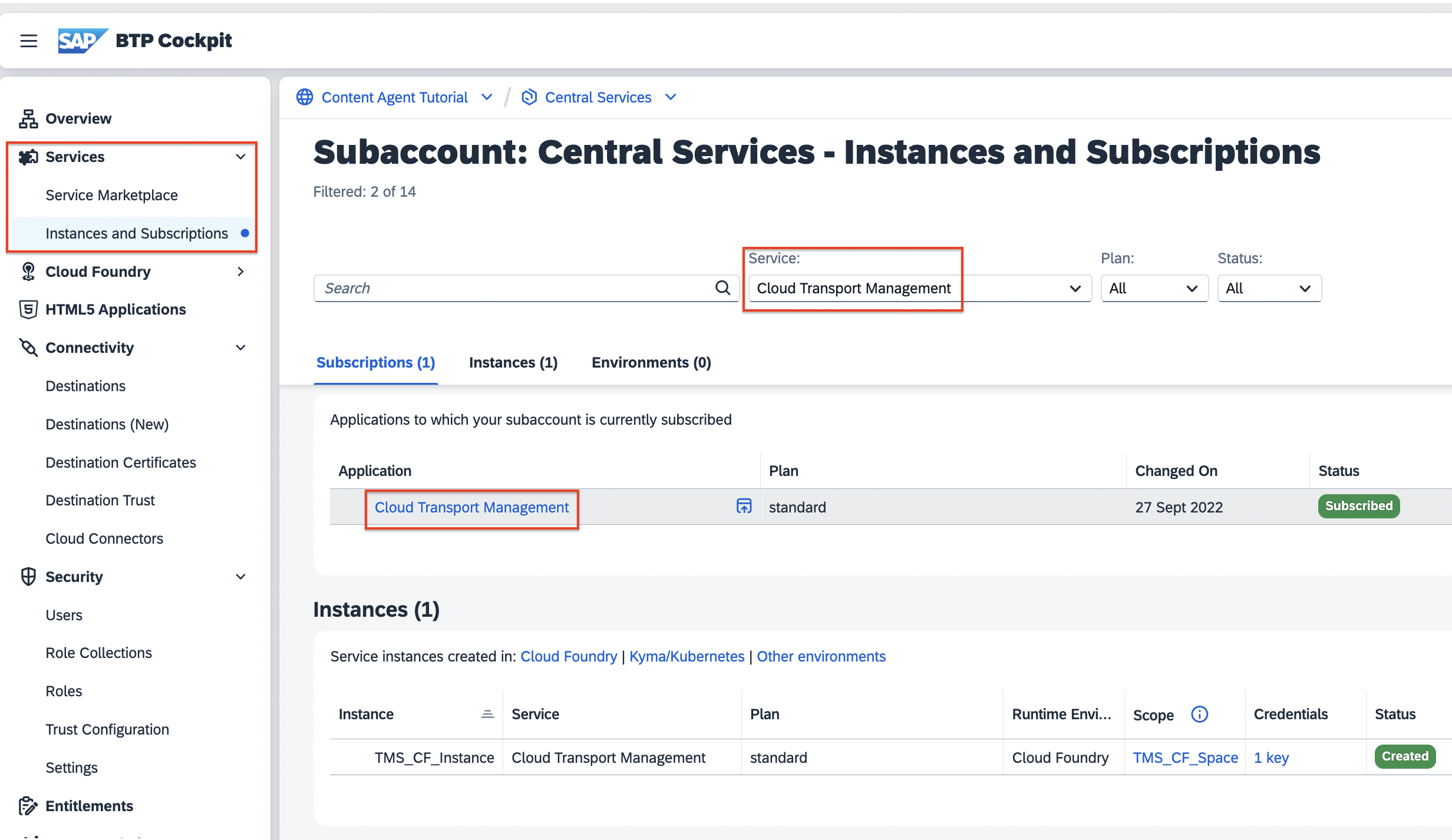The height and width of the screenshot is (840, 1452).
Task: Open the Status filter dropdown
Action: (1269, 288)
